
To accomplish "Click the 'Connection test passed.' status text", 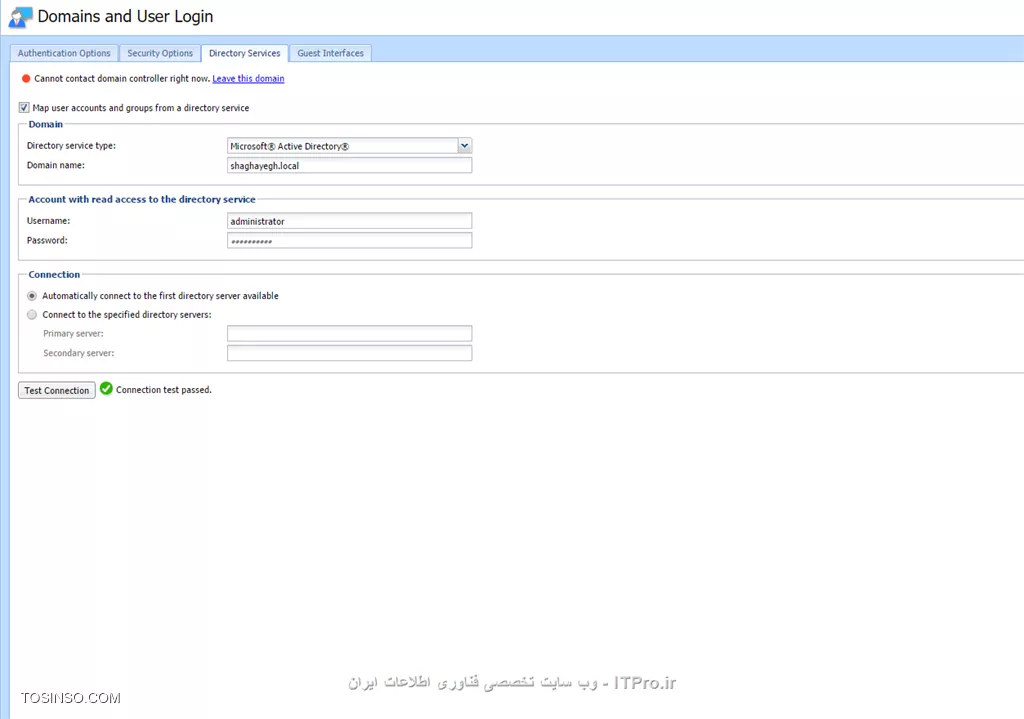I will click(x=164, y=390).
